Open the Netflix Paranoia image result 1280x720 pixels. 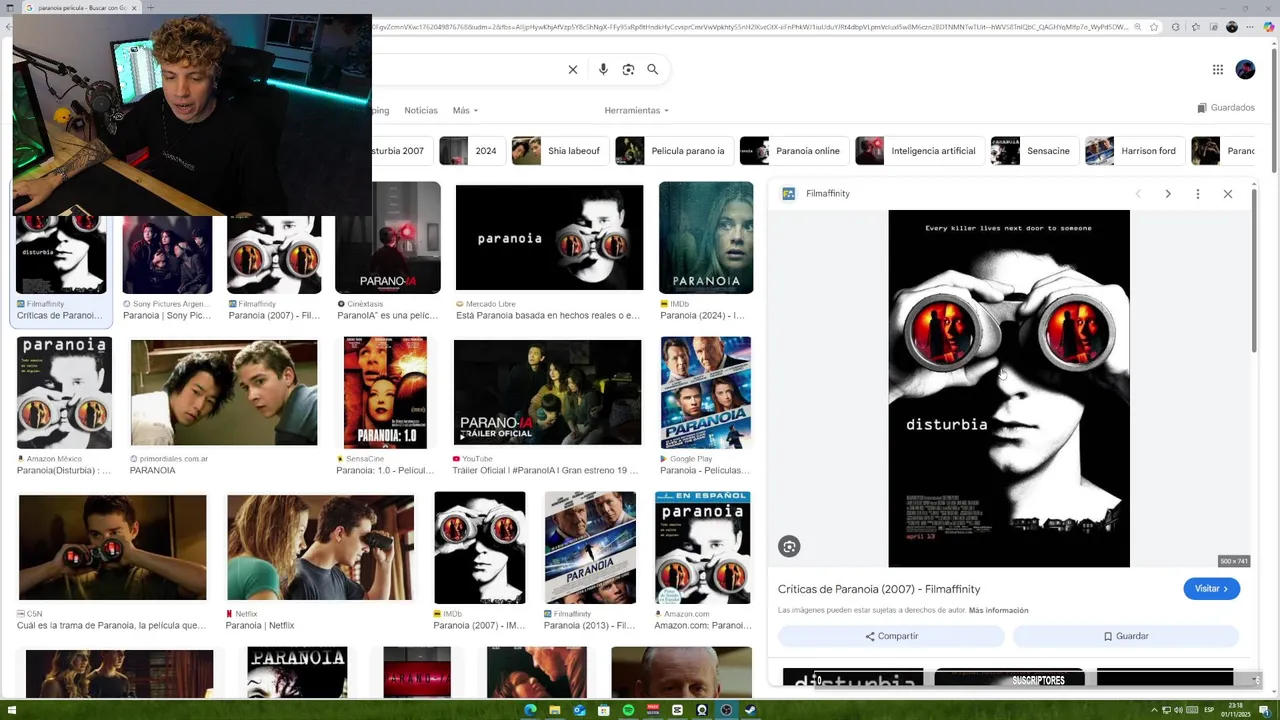point(320,547)
